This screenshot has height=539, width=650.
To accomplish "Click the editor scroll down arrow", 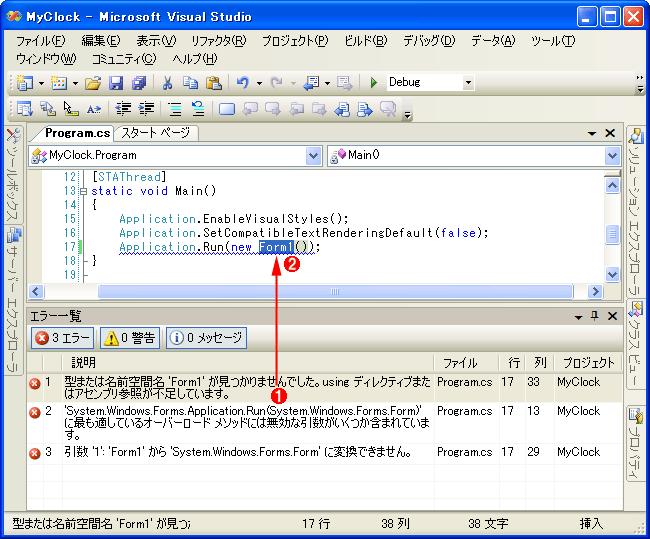I will pos(612,274).
